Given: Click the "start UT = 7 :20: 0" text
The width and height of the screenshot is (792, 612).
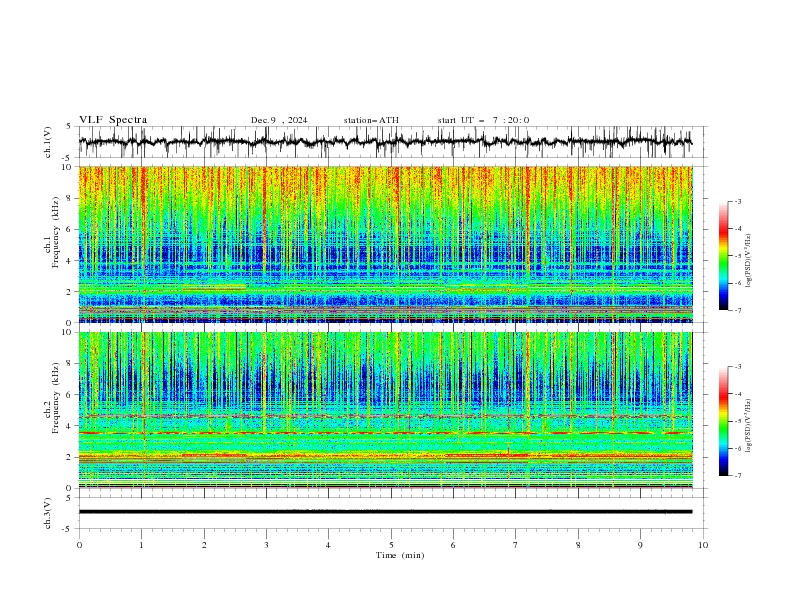Looking at the screenshot, I should click(483, 120).
